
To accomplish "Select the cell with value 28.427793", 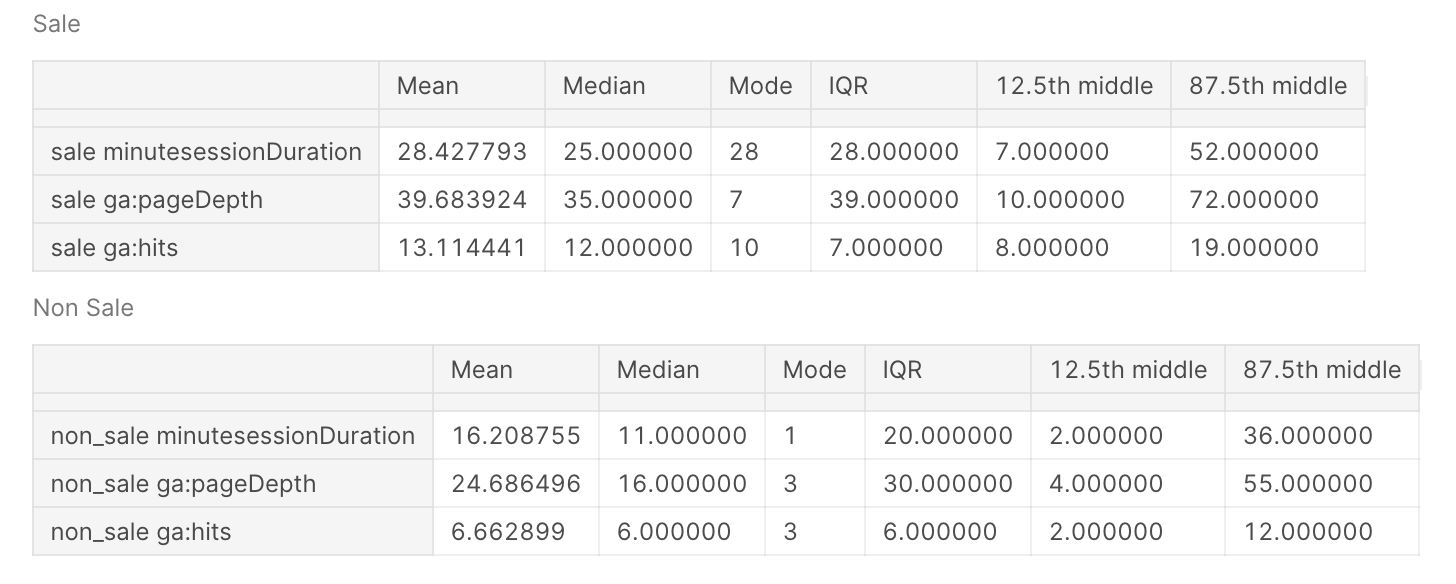I will pos(462,152).
